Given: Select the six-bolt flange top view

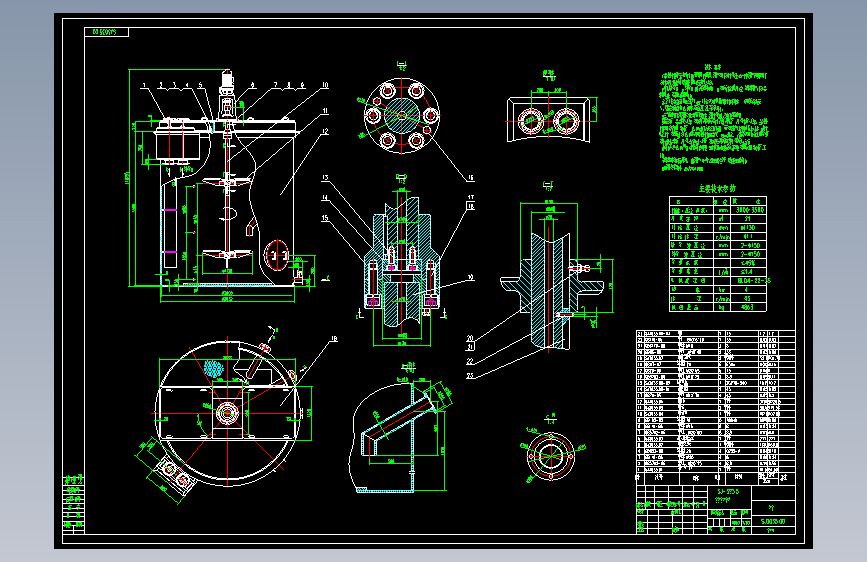Looking at the screenshot, I should pyautogui.click(x=402, y=116).
